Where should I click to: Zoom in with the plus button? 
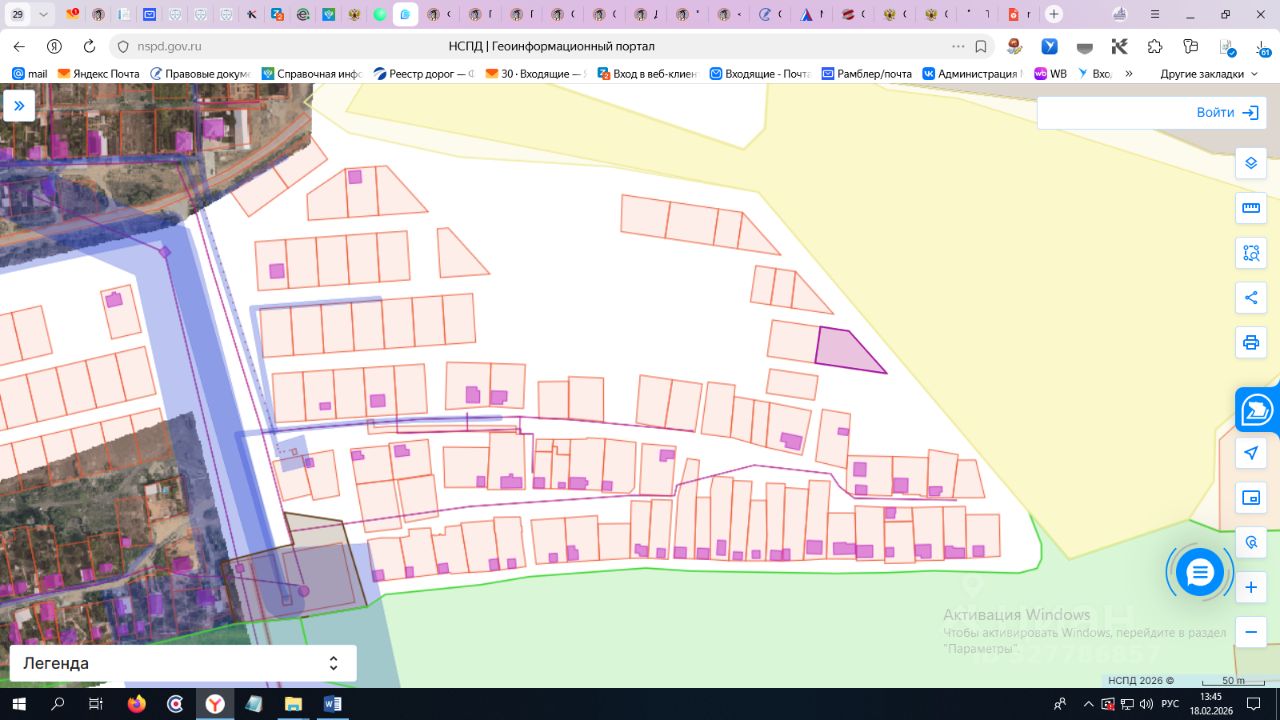point(1250,588)
